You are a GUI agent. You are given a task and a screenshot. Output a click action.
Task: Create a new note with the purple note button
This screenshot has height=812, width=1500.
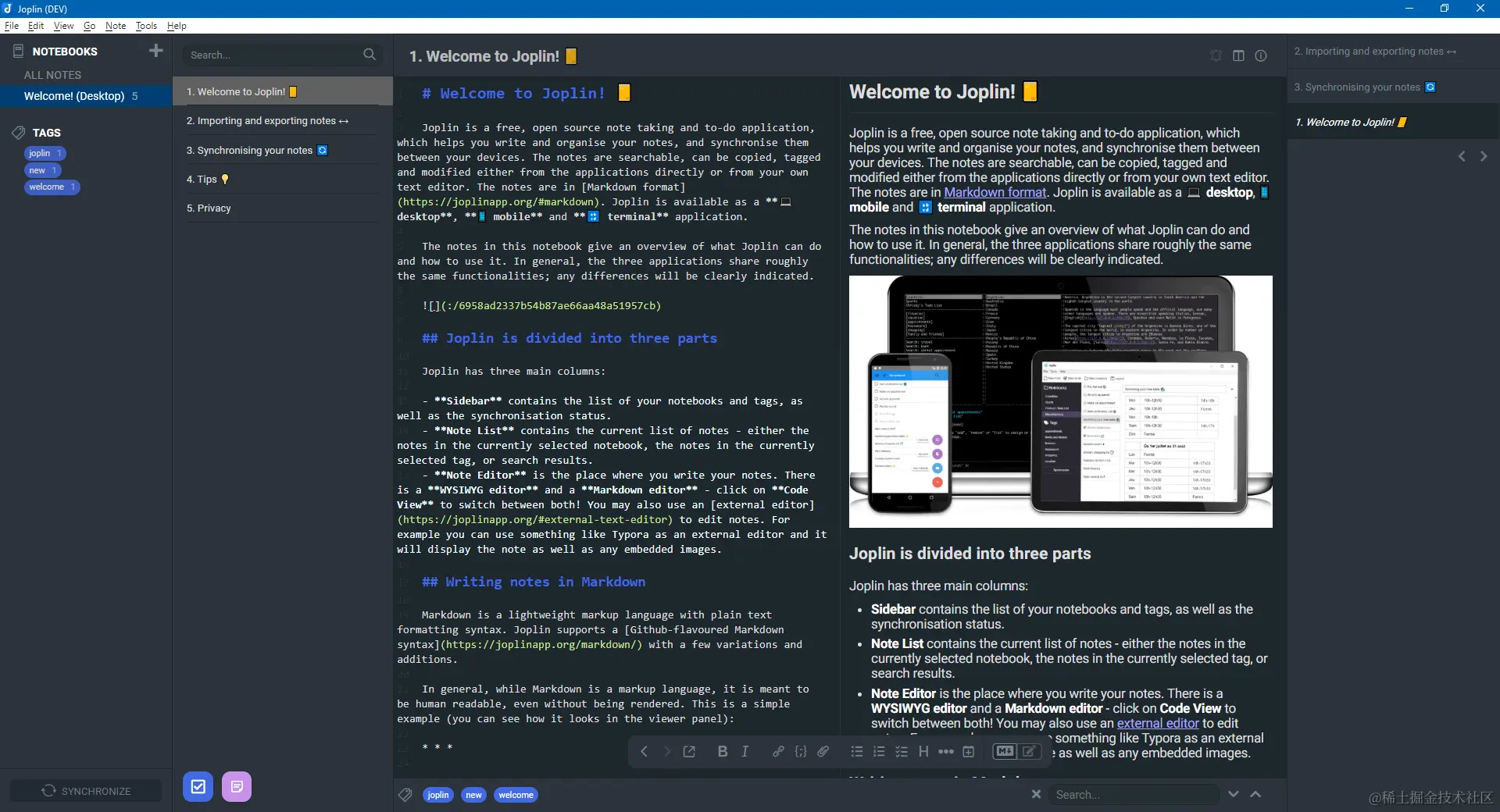237,787
